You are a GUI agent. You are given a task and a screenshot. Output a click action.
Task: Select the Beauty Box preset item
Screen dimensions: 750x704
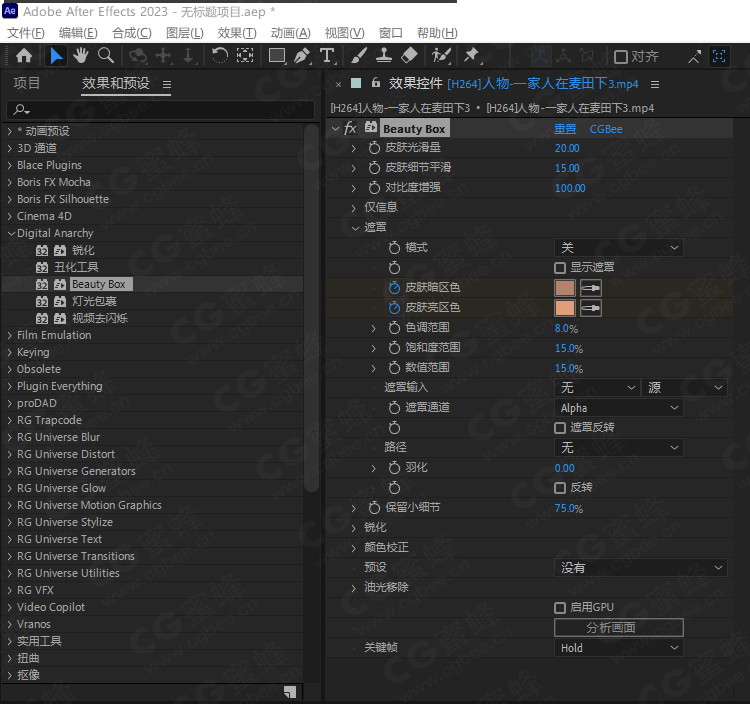pyautogui.click(x=99, y=285)
